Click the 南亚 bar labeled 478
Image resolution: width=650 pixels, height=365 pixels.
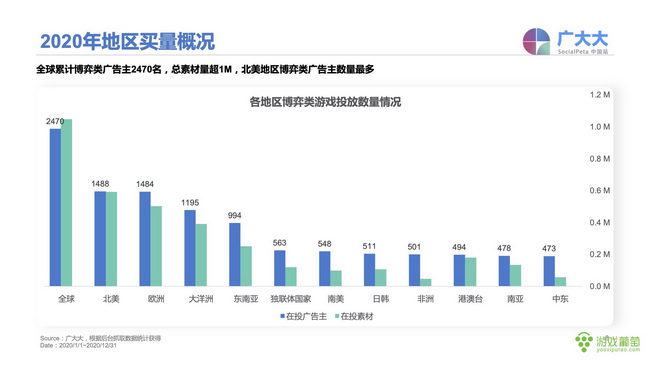coord(504,271)
